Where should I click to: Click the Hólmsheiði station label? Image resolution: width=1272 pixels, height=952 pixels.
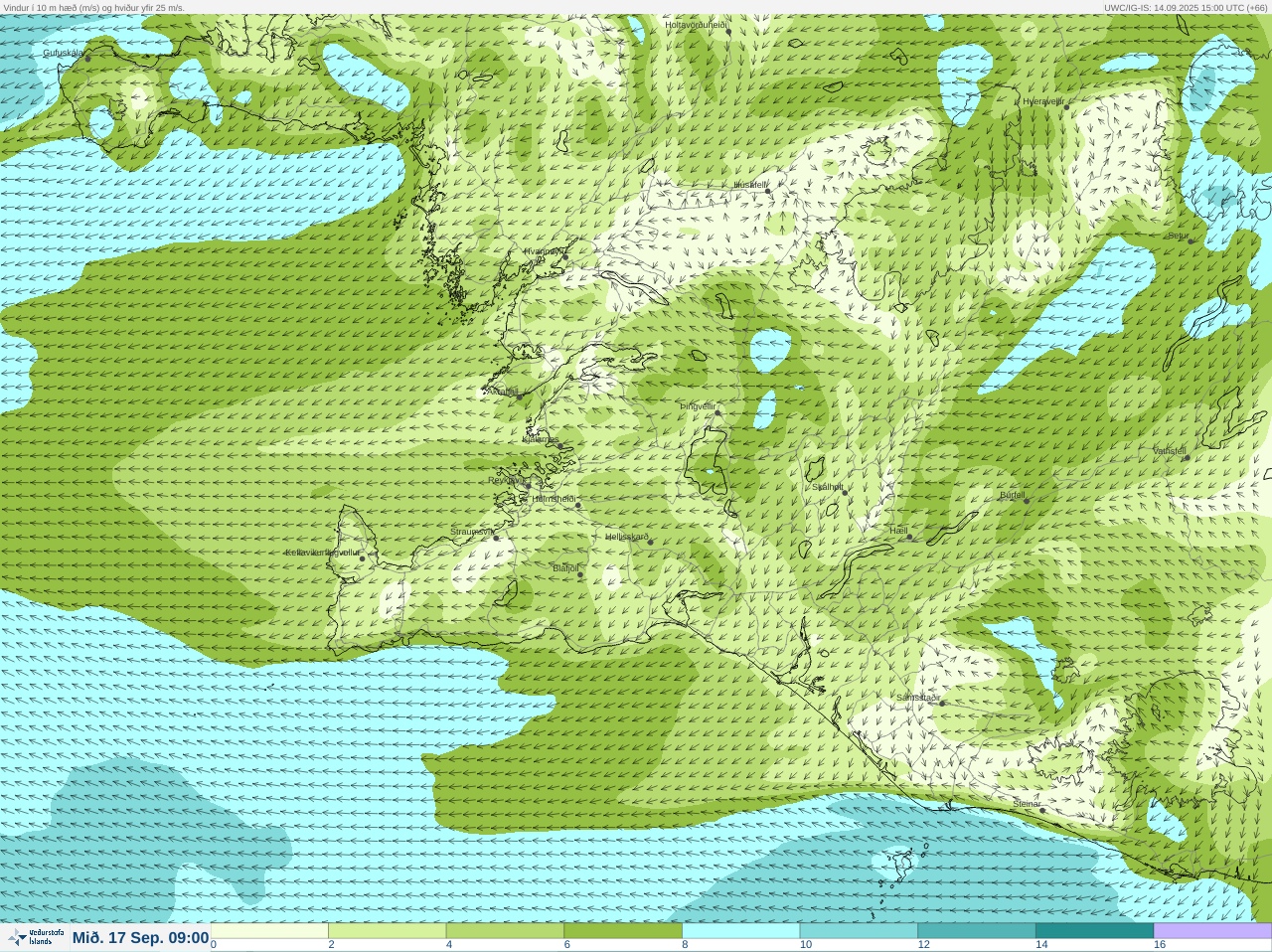[x=555, y=499]
